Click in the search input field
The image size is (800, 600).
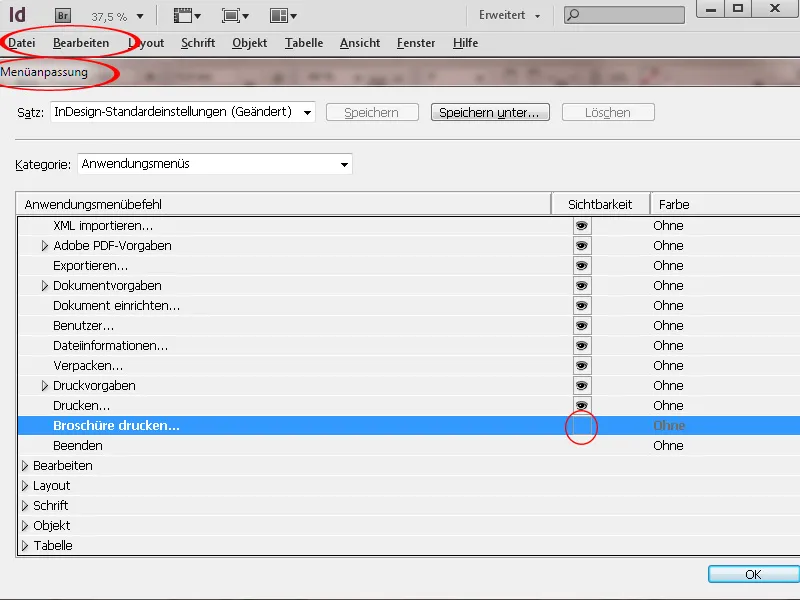pyautogui.click(x=624, y=15)
